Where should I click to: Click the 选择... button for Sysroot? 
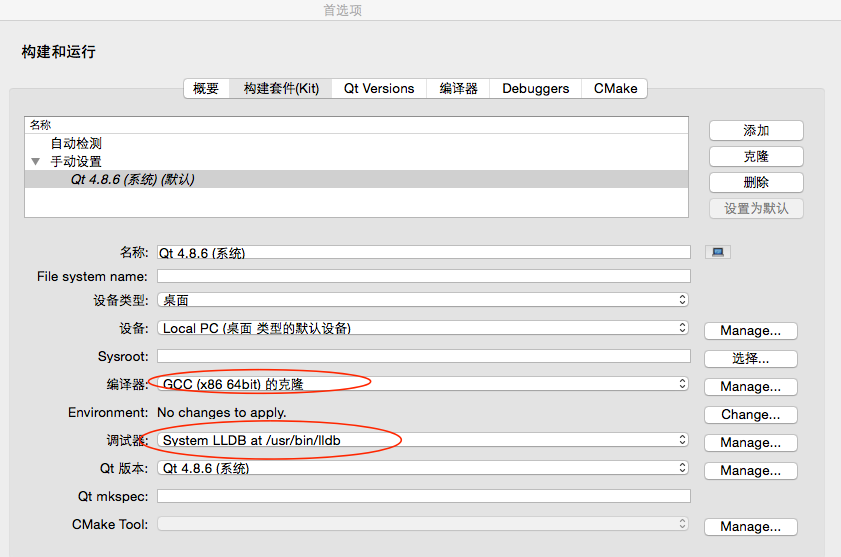click(x=750, y=358)
